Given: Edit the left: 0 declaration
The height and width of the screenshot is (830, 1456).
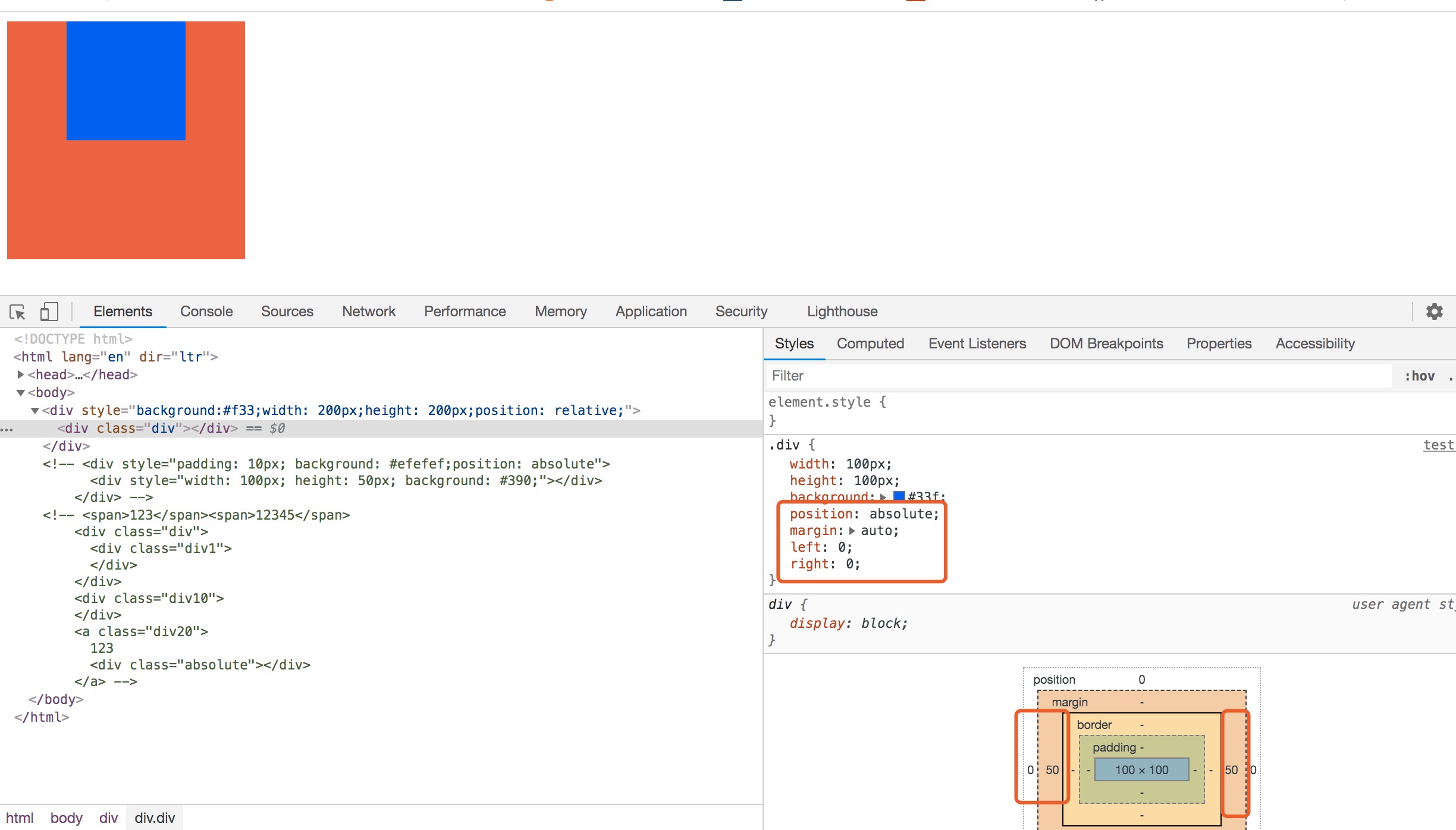Looking at the screenshot, I should (820, 547).
